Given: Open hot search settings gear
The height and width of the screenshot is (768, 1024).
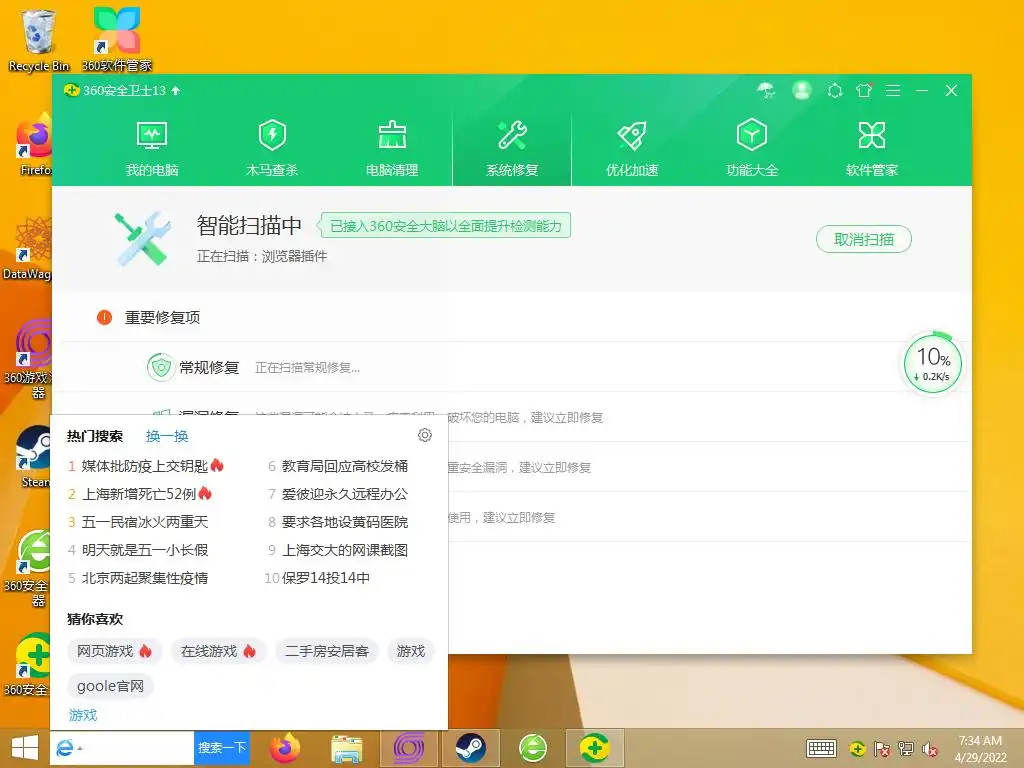Looking at the screenshot, I should (x=424, y=435).
